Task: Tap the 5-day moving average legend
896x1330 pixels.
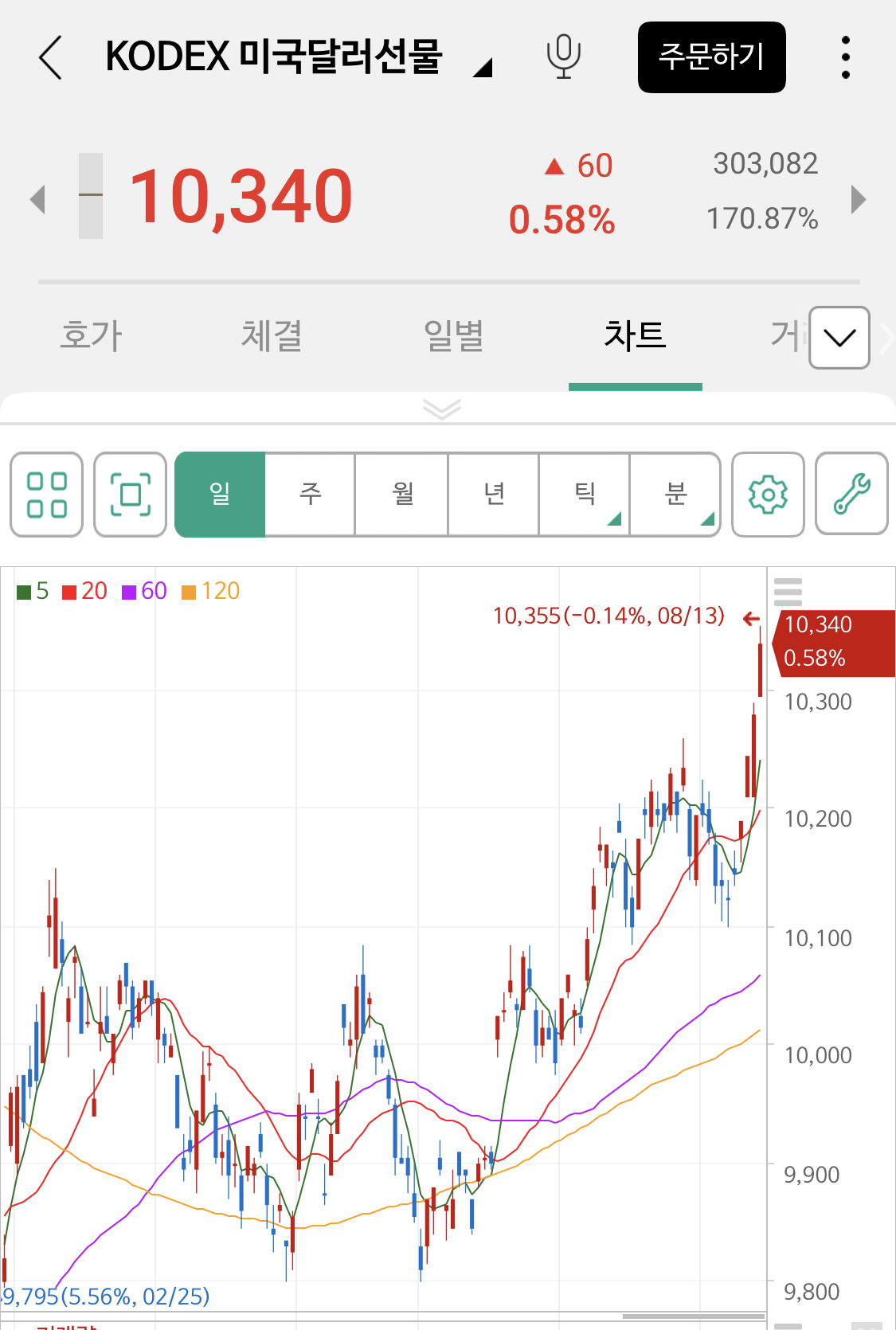Action: (x=33, y=591)
